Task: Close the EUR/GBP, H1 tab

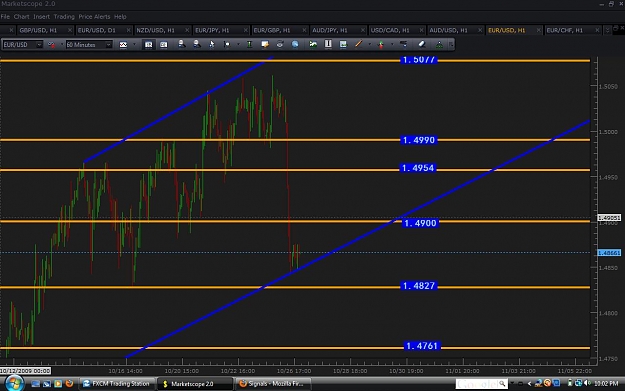Action: 304,30
